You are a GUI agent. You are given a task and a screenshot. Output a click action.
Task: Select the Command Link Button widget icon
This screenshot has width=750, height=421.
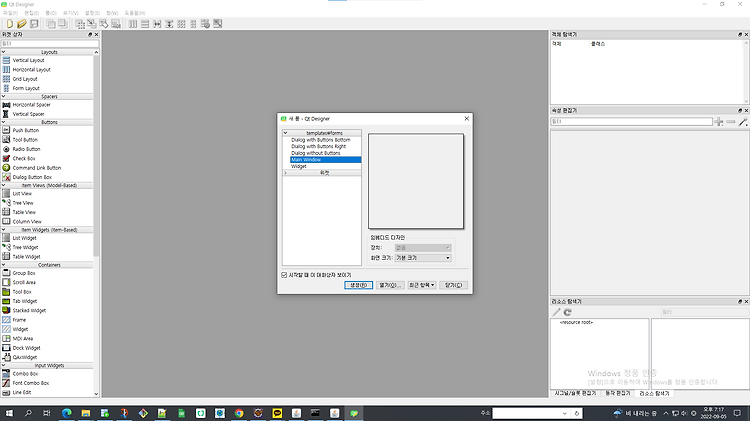[6, 167]
